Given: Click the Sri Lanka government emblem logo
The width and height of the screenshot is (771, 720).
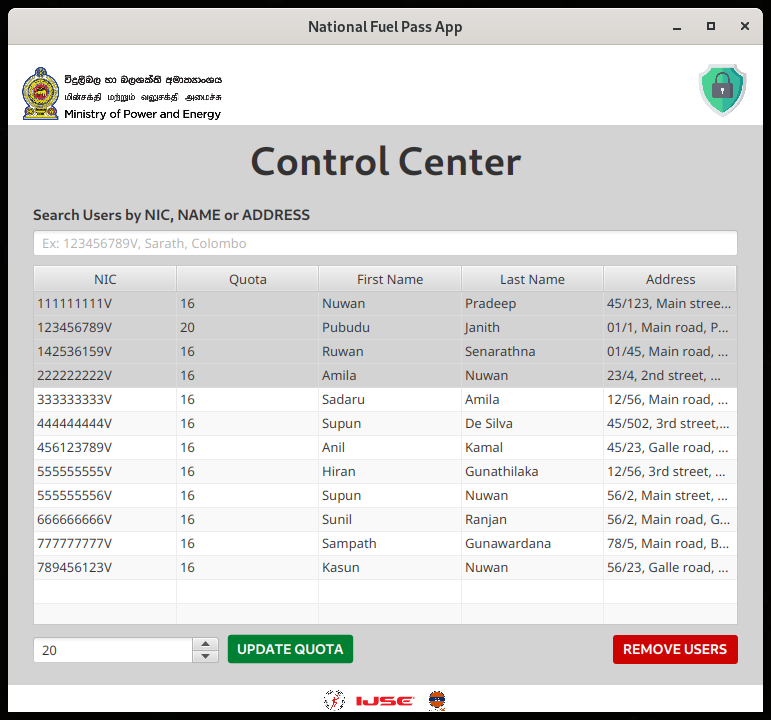Looking at the screenshot, I should point(40,93).
